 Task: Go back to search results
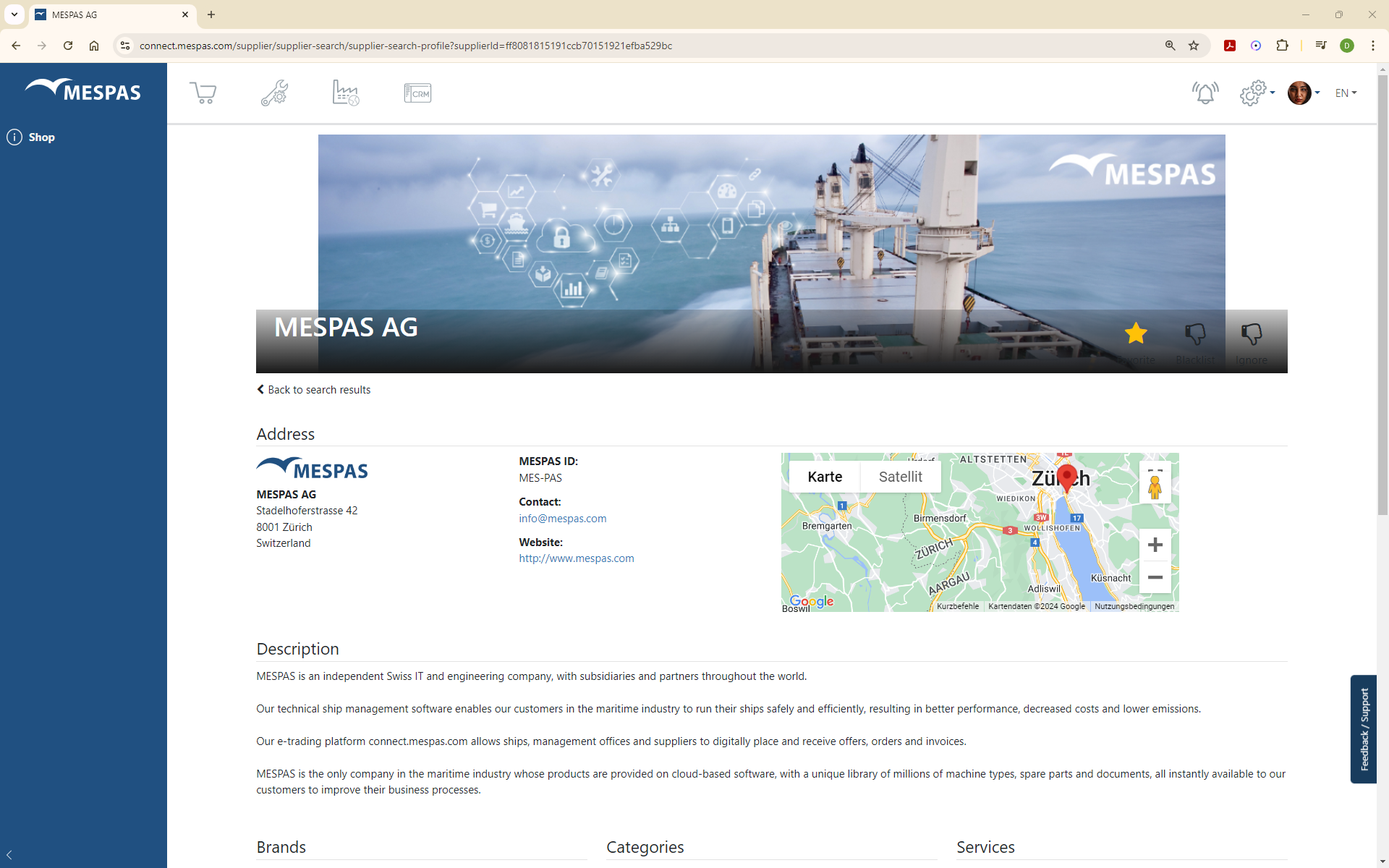click(x=313, y=390)
